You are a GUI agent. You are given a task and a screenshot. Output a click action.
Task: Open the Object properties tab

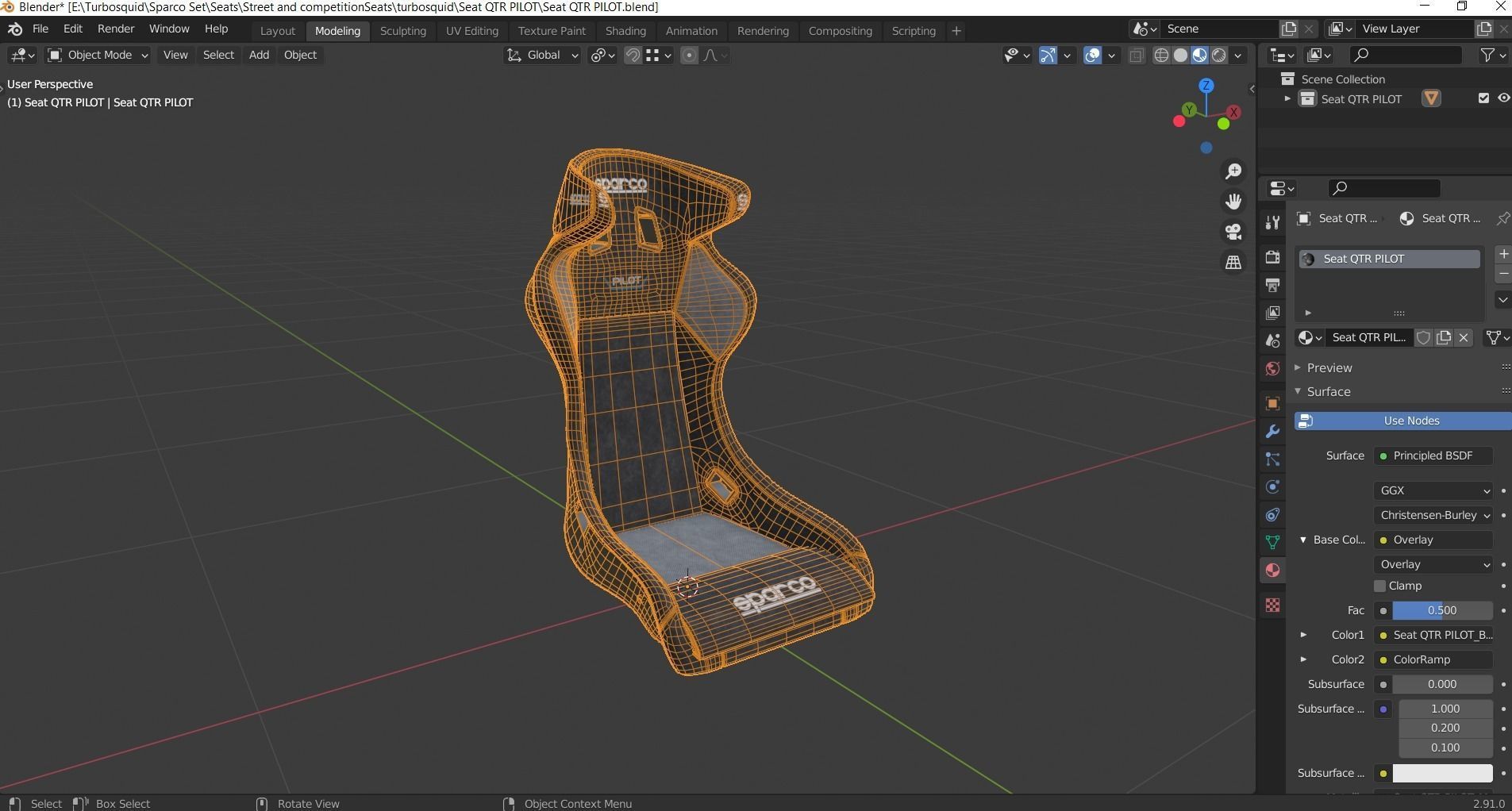coord(1272,404)
